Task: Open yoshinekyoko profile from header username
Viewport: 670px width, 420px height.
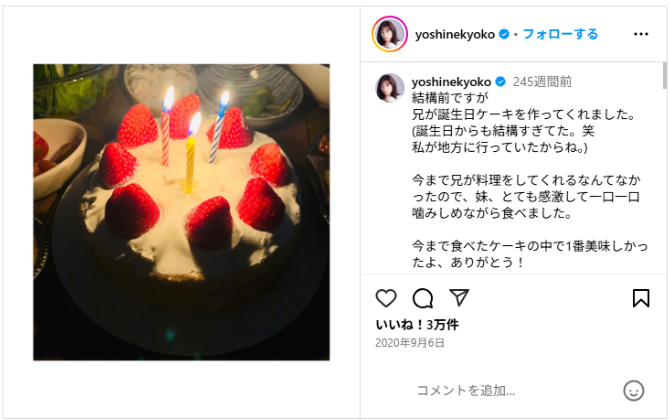Action: click(455, 34)
